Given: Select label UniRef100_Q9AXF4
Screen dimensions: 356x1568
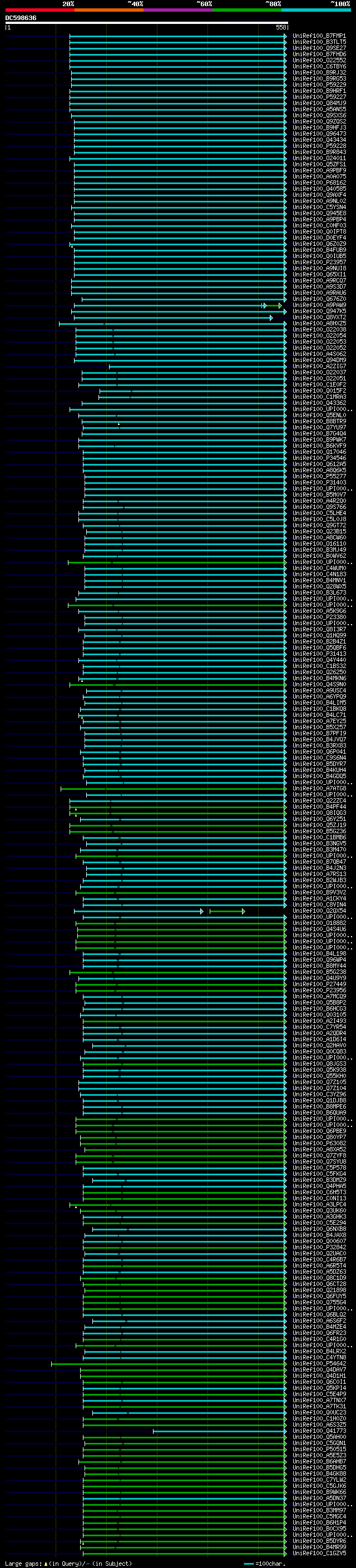Looking at the screenshot, I should click(319, 195).
